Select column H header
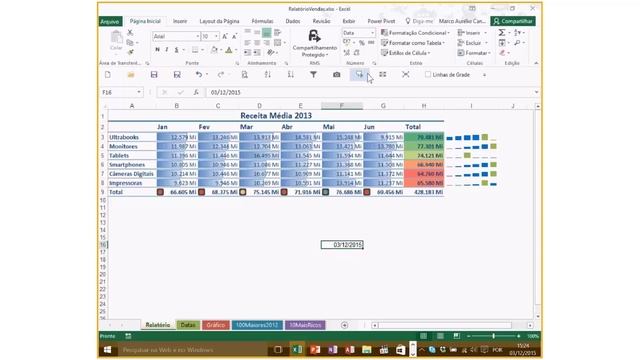640x360 pixels. tap(424, 106)
